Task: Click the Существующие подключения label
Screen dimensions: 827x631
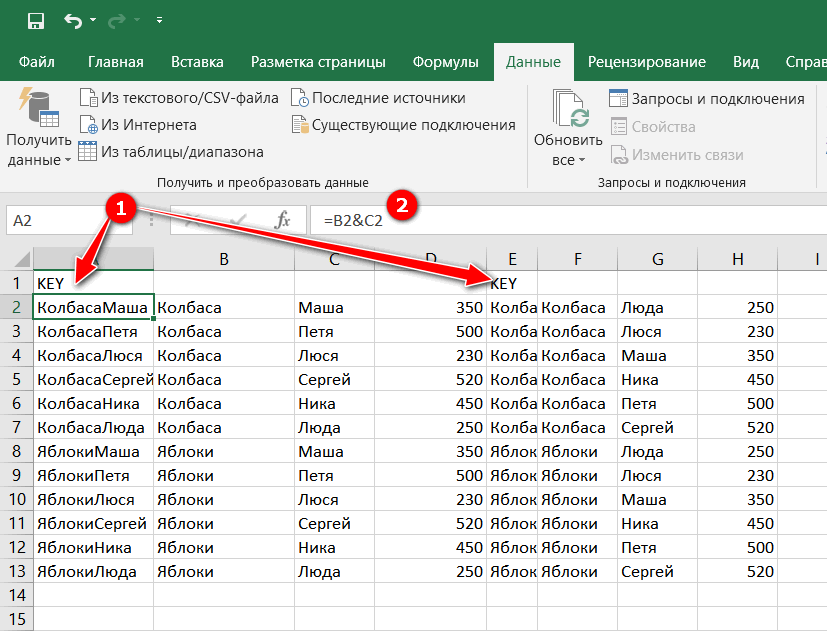Action: pos(414,125)
